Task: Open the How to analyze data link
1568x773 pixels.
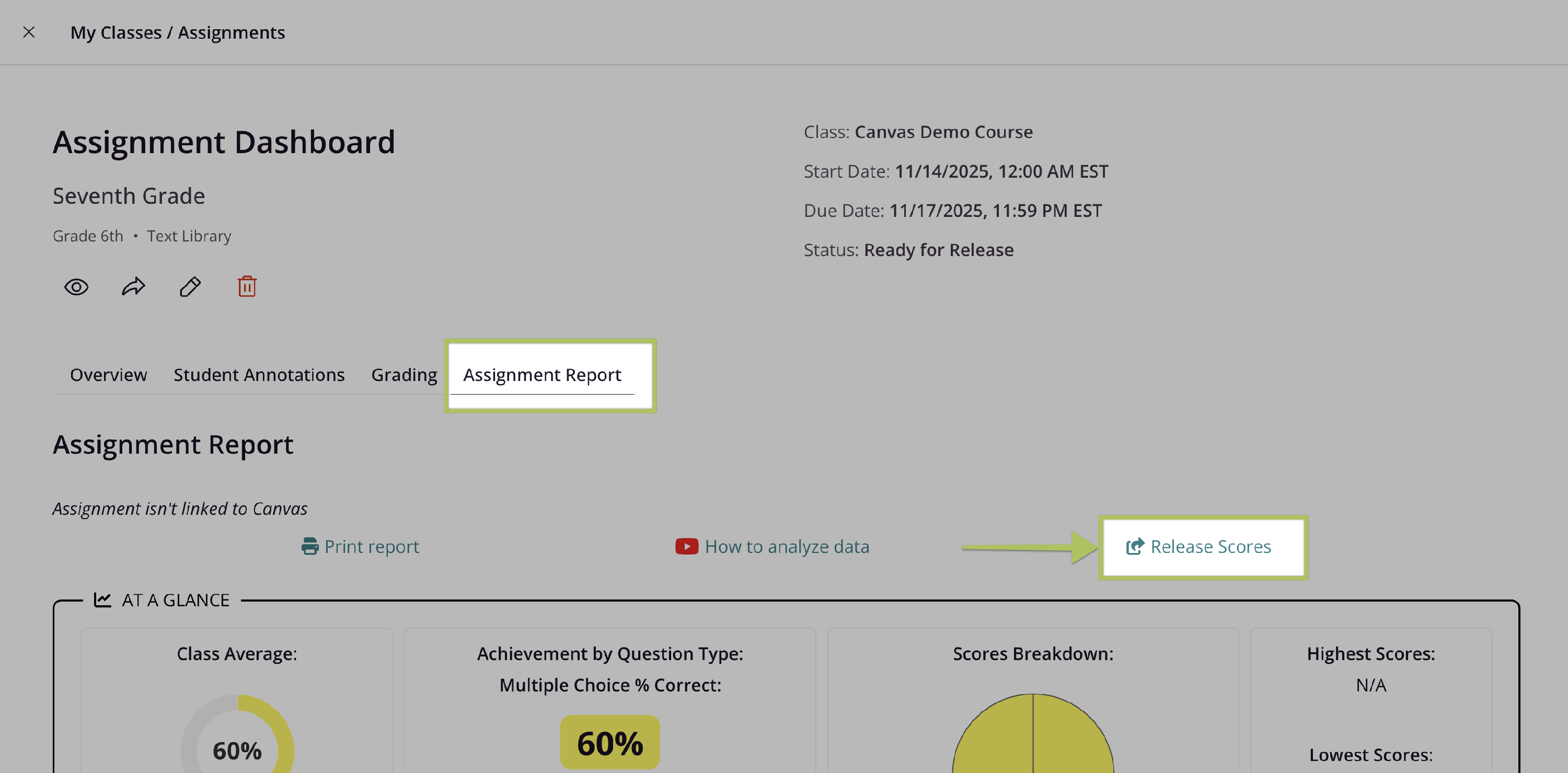Action: (773, 546)
